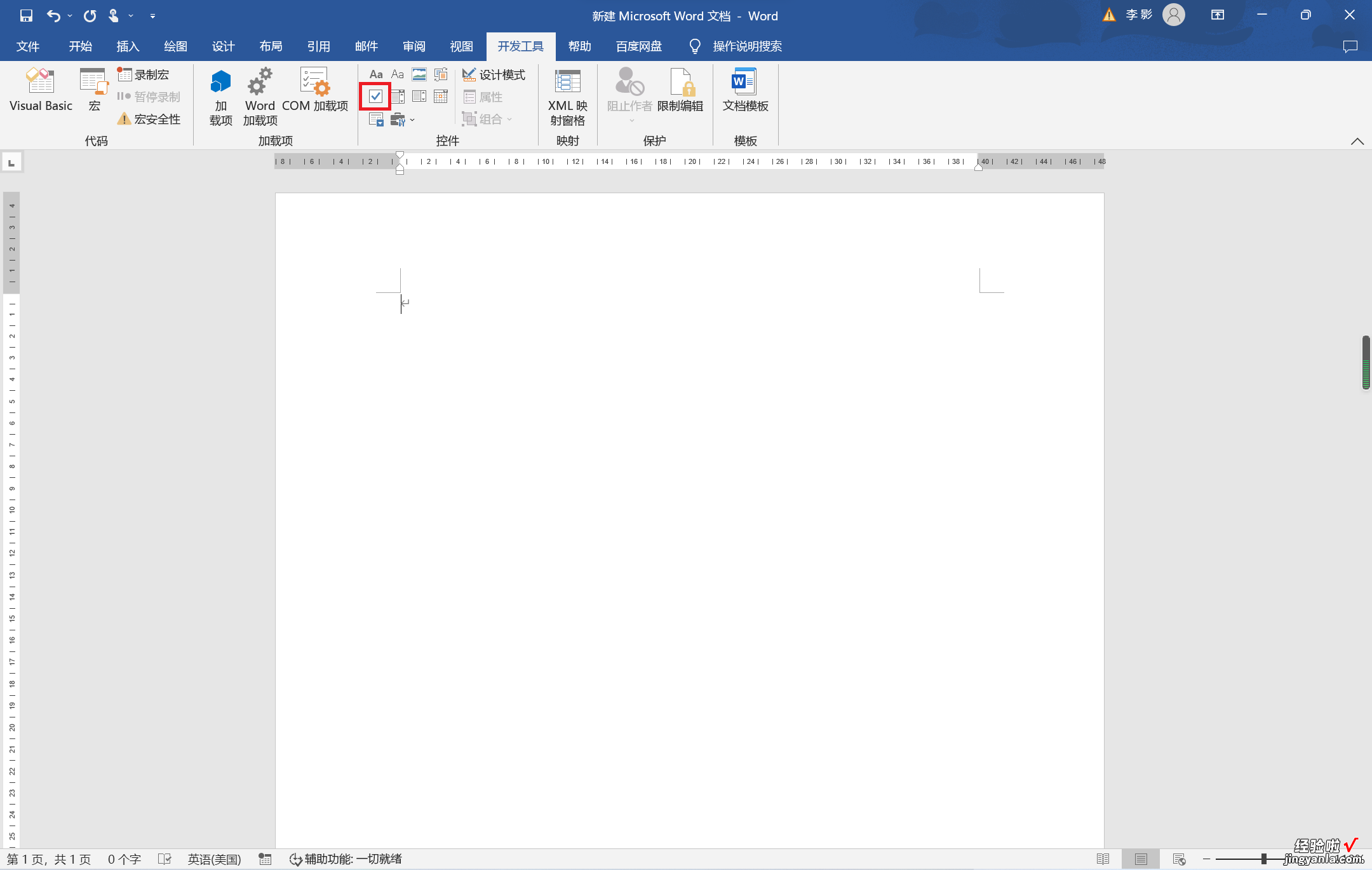Viewport: 1372px width, 870px height.
Task: Open the Comments pane icon
Action: pyautogui.click(x=1350, y=46)
